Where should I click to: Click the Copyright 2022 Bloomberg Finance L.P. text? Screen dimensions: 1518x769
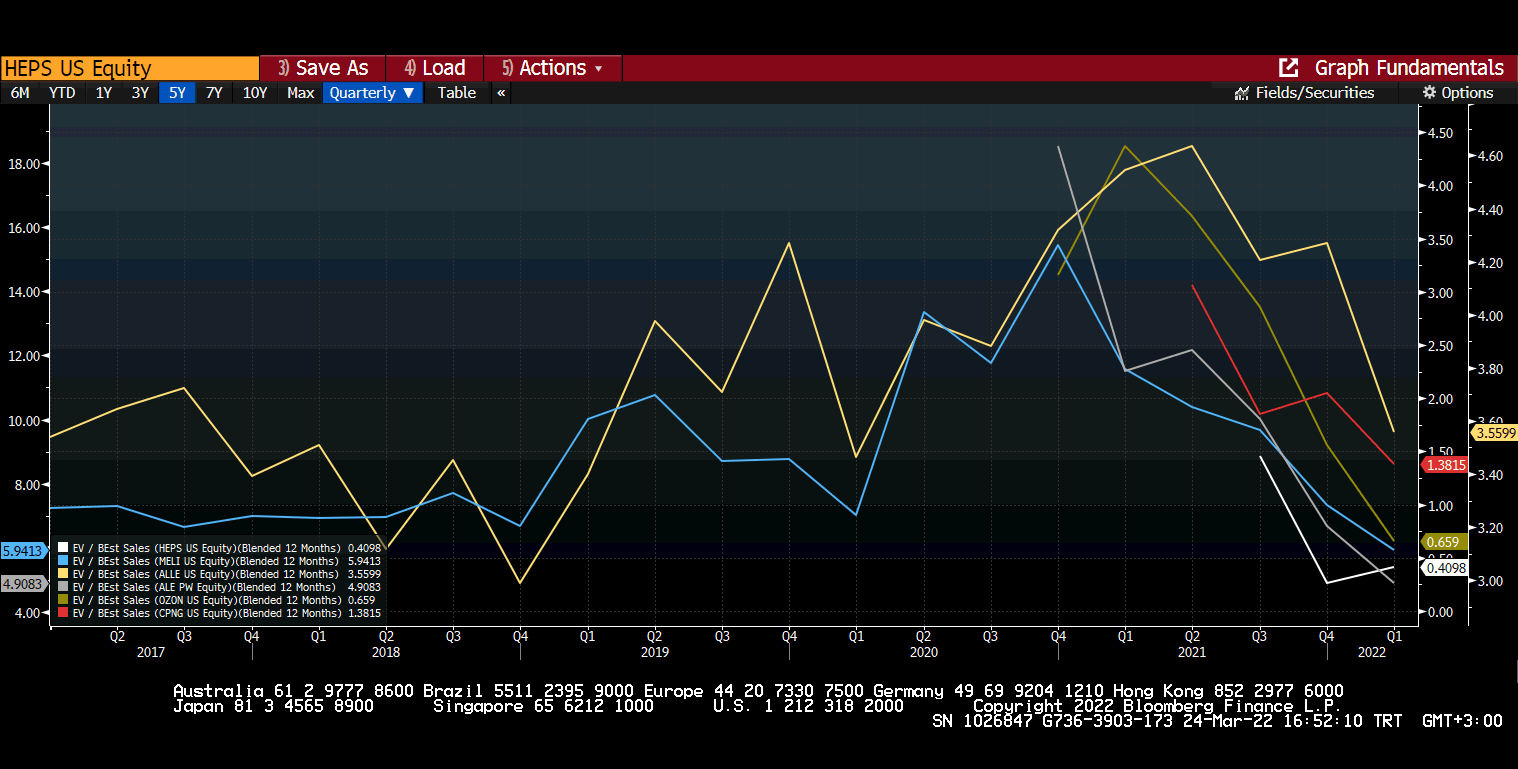pos(1158,706)
